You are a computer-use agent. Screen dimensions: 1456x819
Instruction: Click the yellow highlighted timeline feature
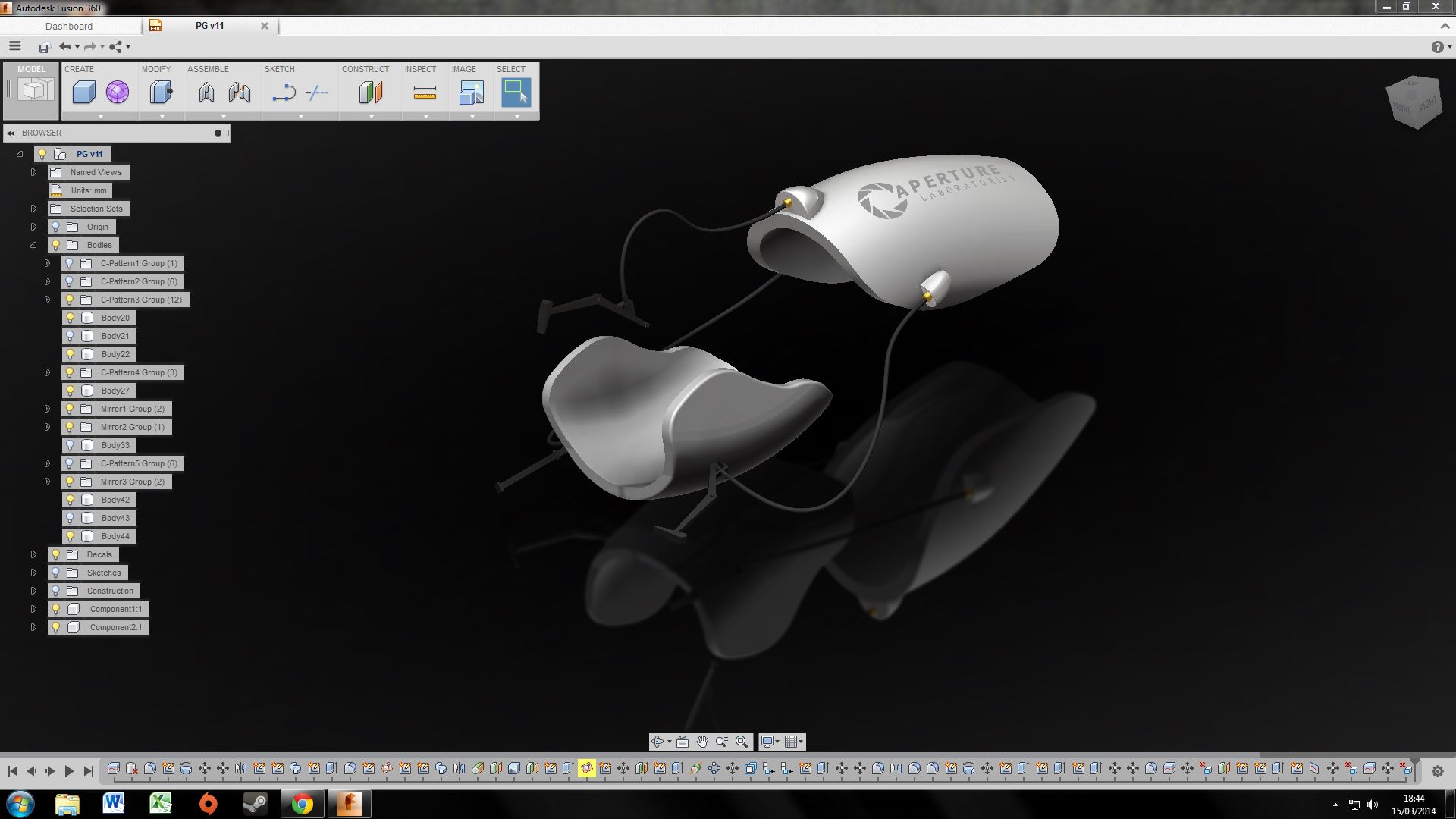[587, 769]
